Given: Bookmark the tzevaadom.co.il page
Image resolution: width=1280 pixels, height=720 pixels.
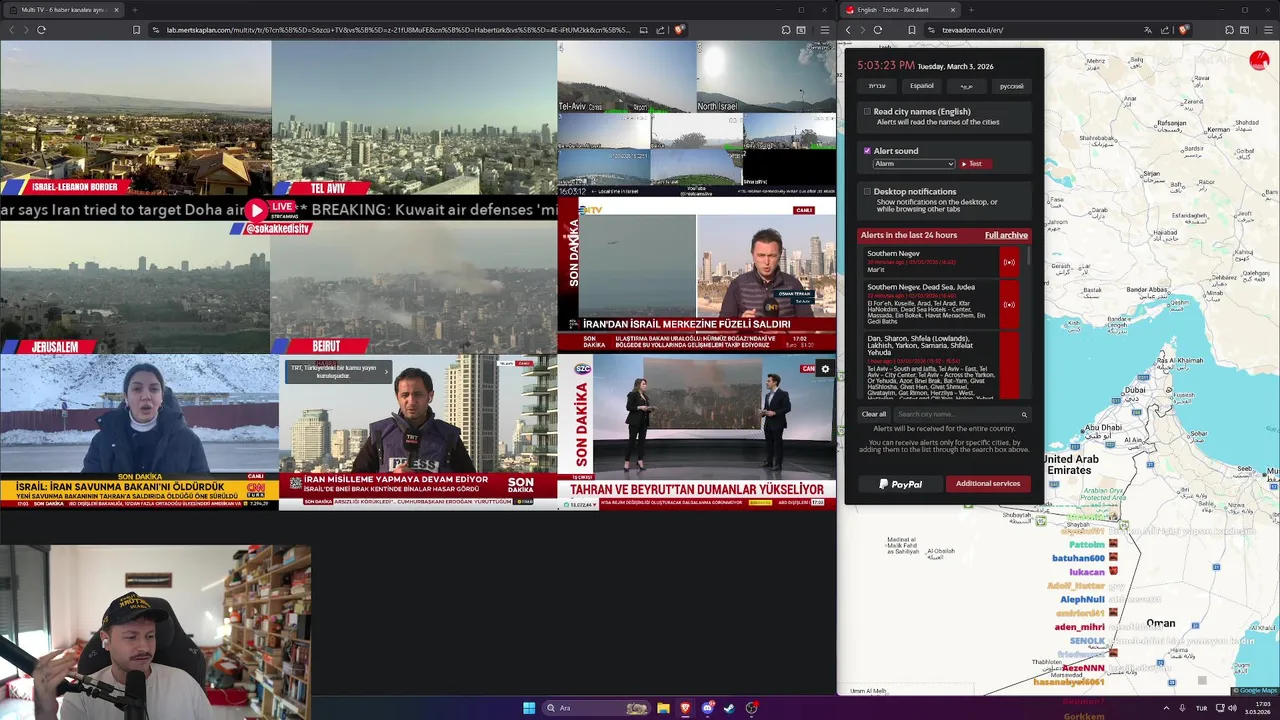Looking at the screenshot, I should click(x=911, y=30).
